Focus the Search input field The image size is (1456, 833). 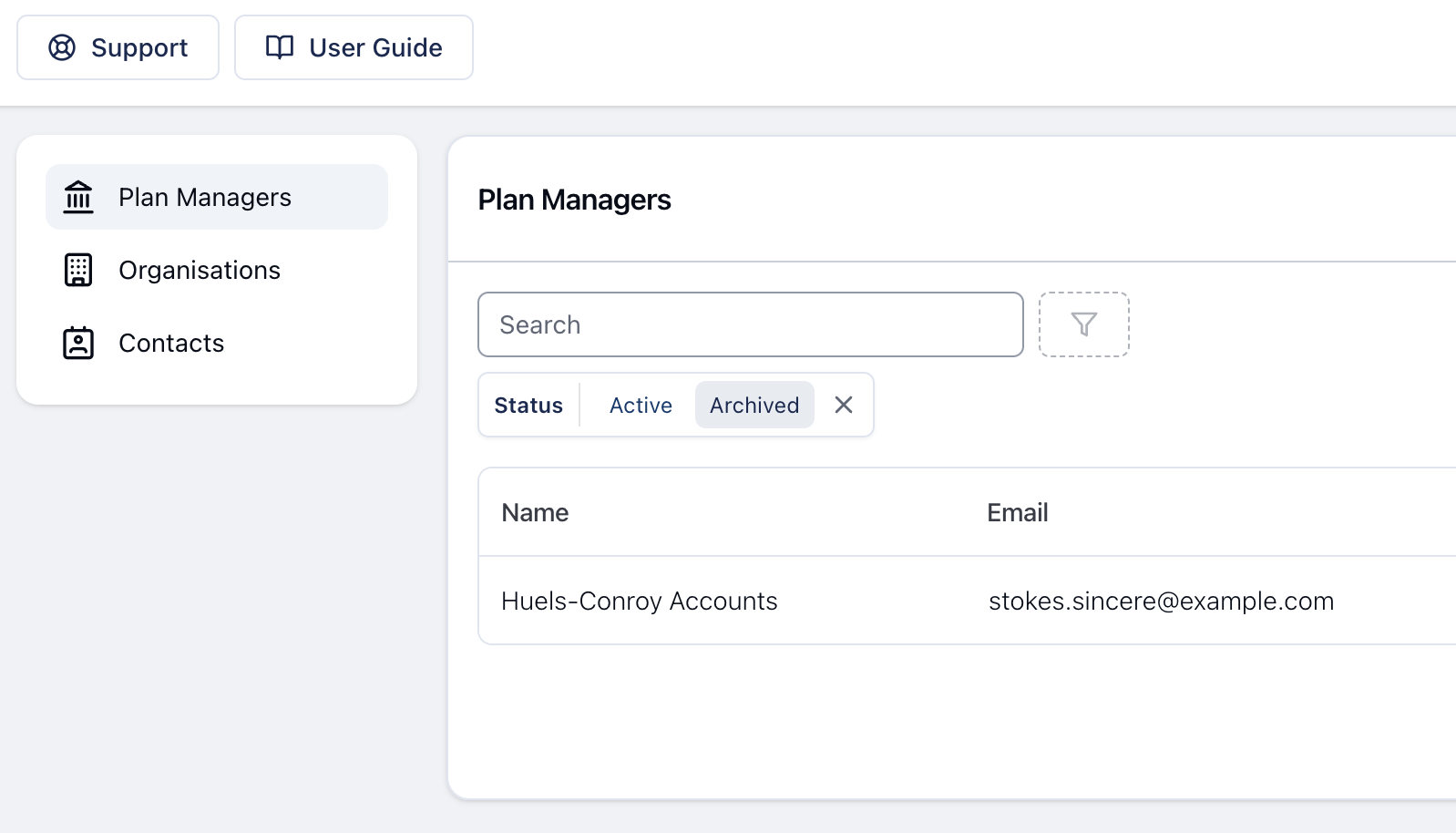(x=750, y=324)
